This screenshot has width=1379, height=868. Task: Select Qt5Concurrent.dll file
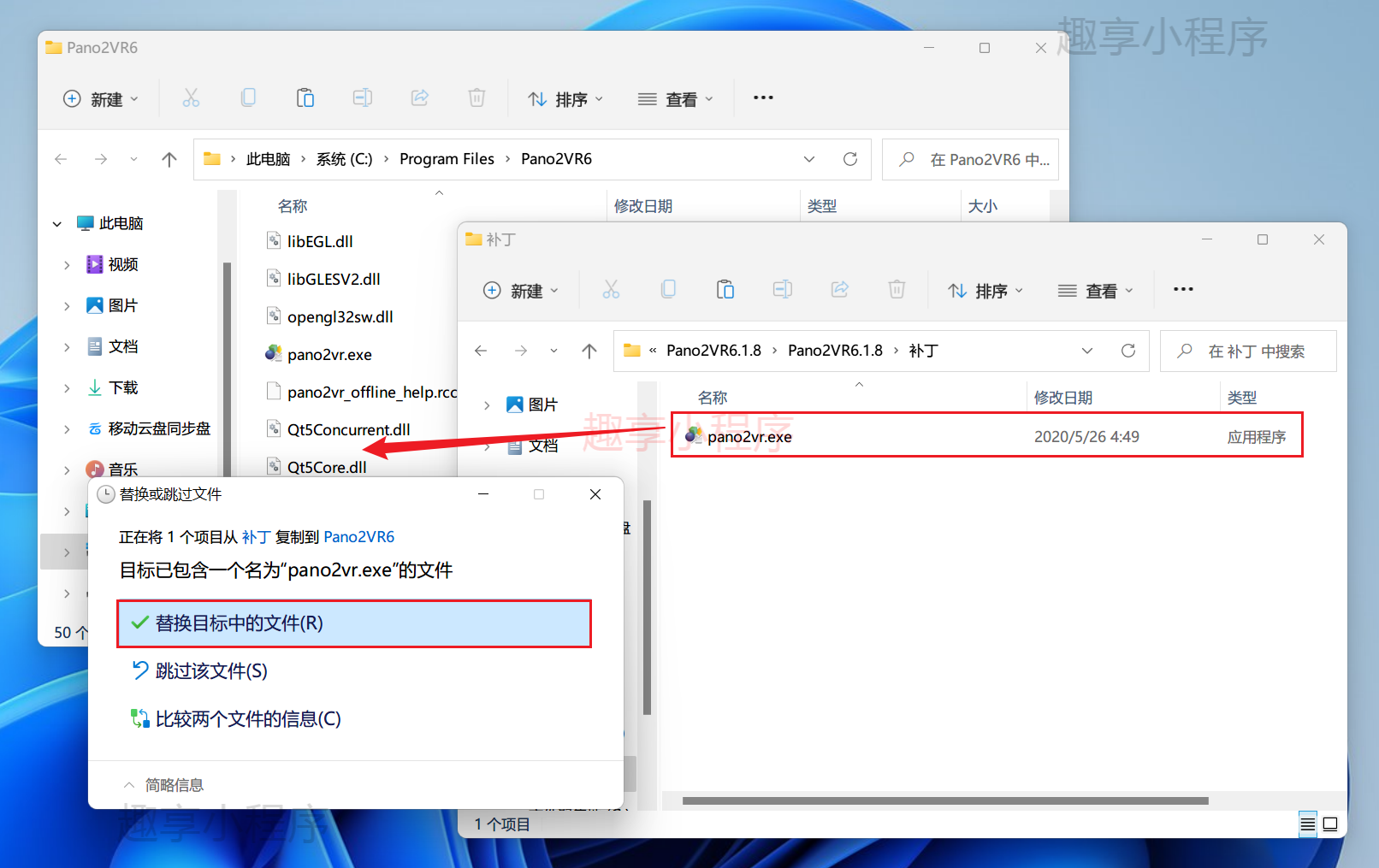(349, 430)
